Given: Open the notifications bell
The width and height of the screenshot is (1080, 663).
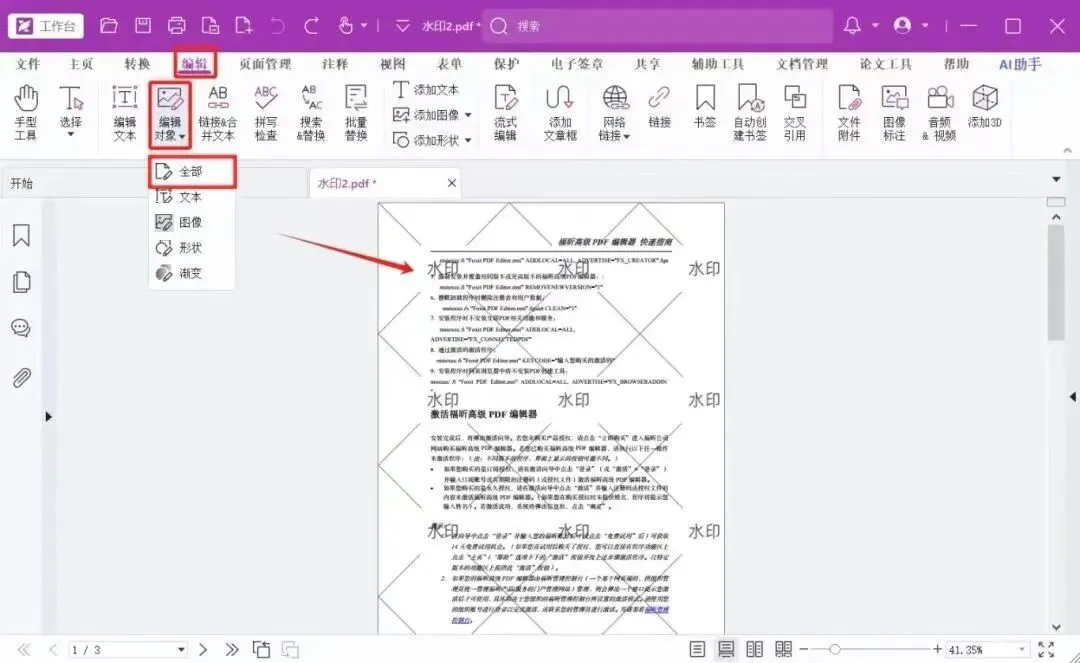Looking at the screenshot, I should click(852, 26).
